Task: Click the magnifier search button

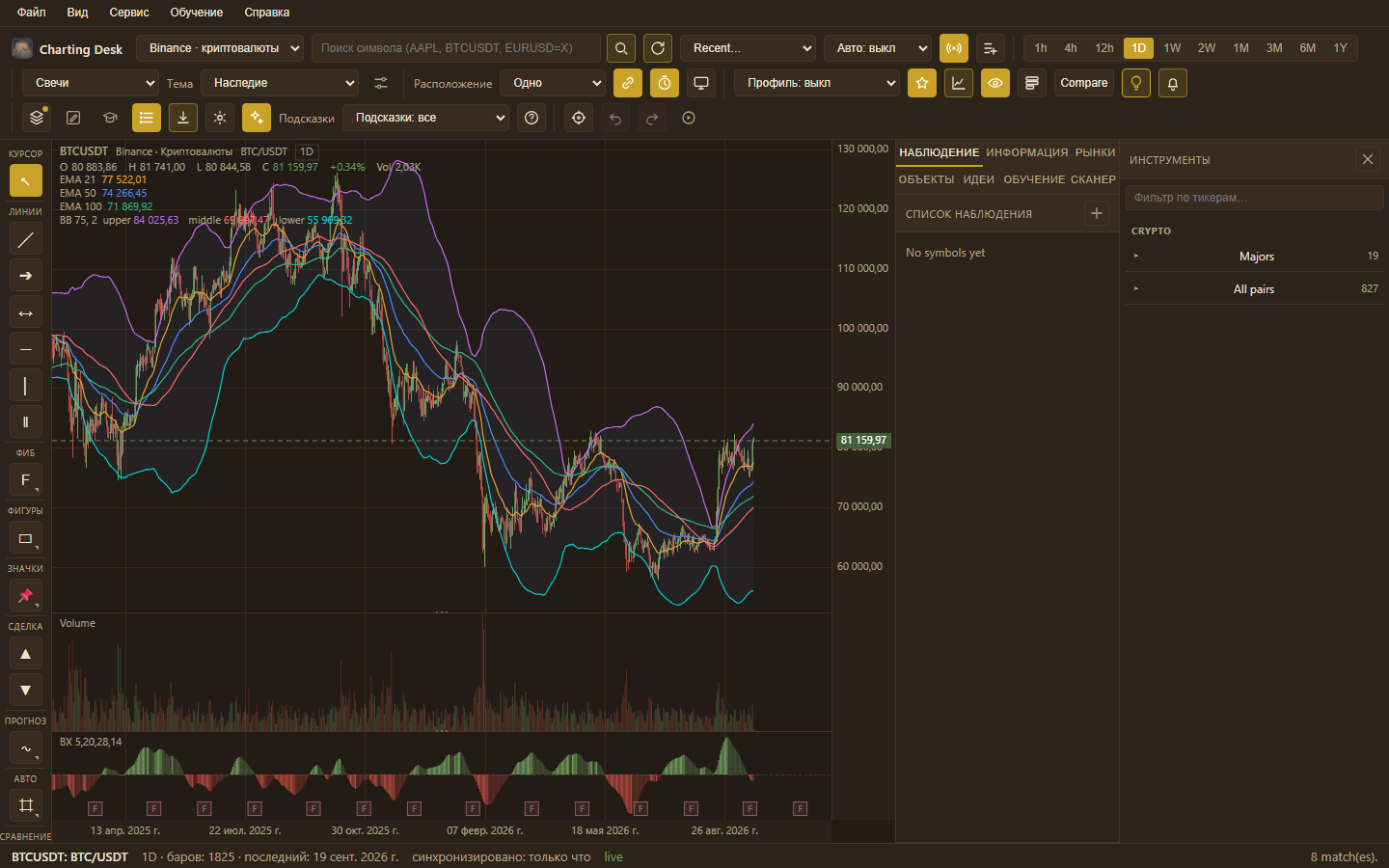Action: click(621, 48)
